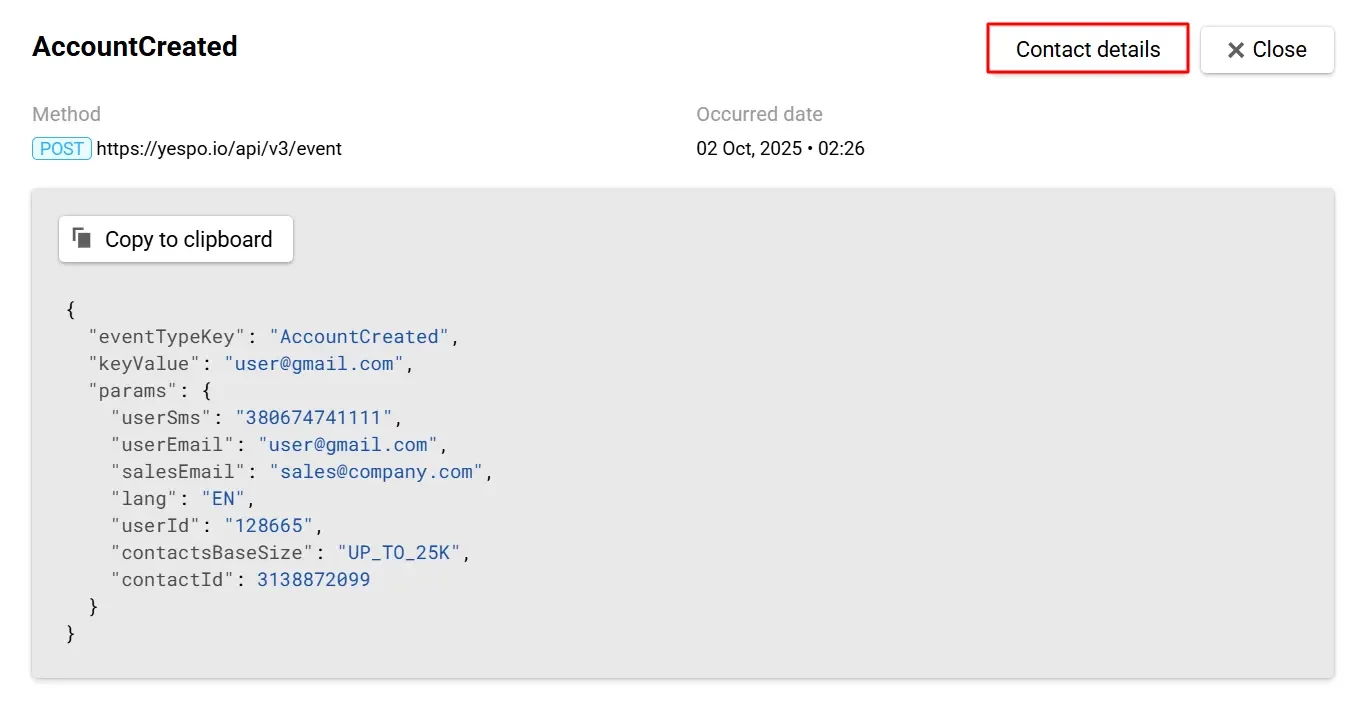Click the salesEmail value sales@company.com
The image size is (1357, 709).
tap(375, 472)
